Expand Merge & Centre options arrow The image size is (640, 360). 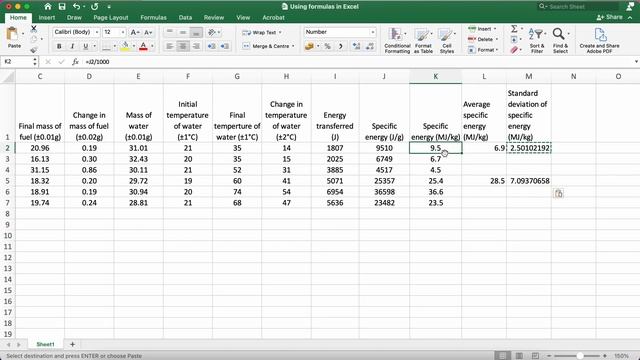click(293, 47)
